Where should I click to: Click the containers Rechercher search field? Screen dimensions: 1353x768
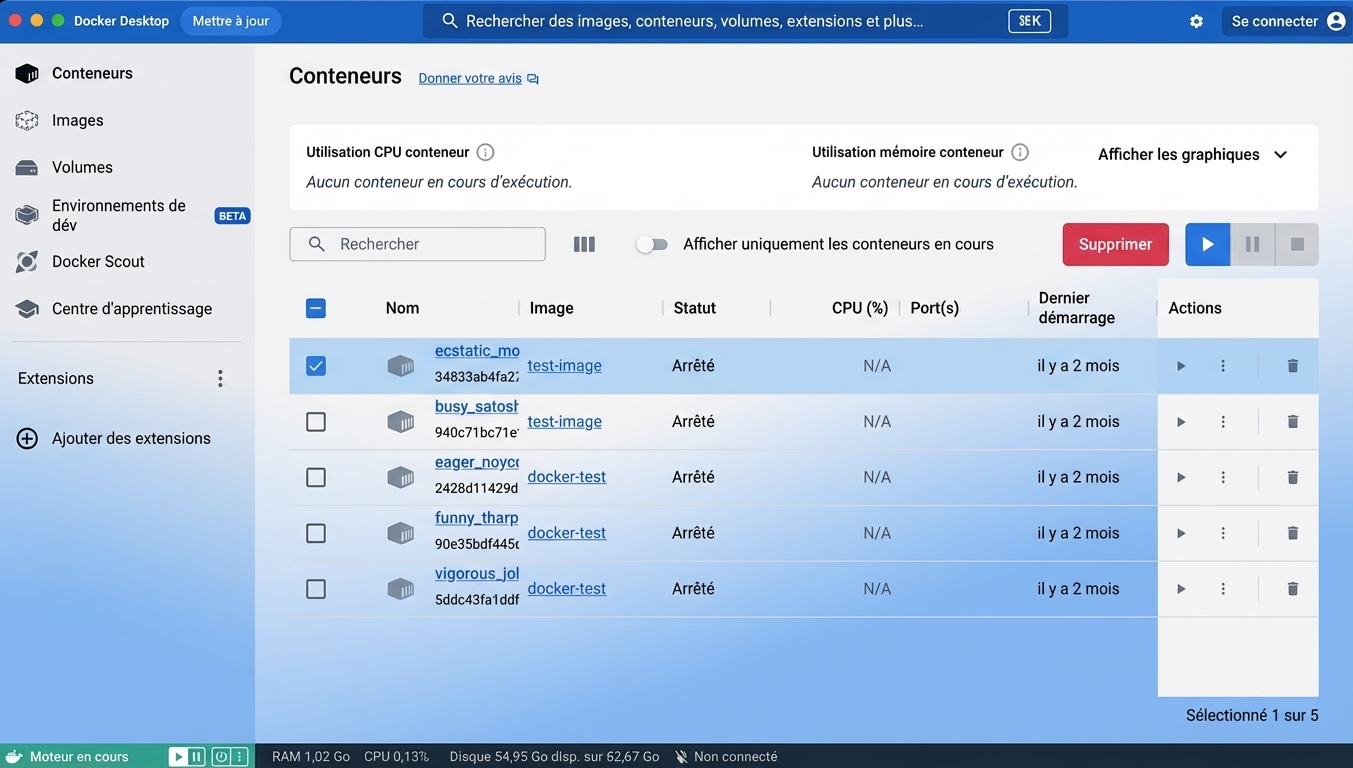(417, 244)
